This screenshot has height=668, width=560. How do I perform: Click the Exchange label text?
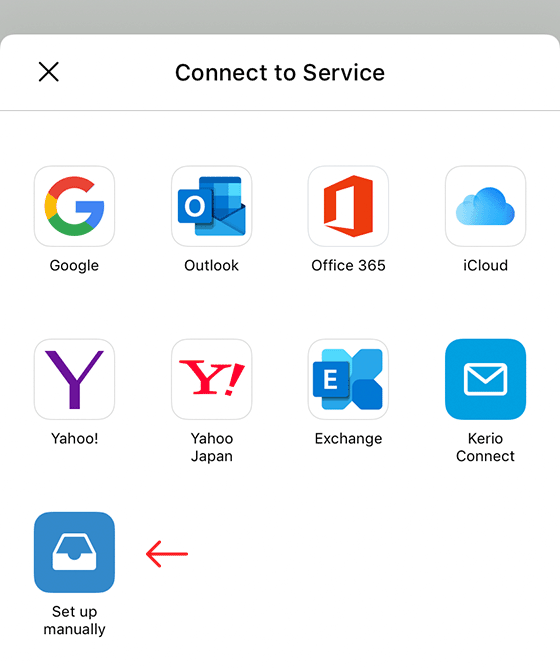[348, 439]
